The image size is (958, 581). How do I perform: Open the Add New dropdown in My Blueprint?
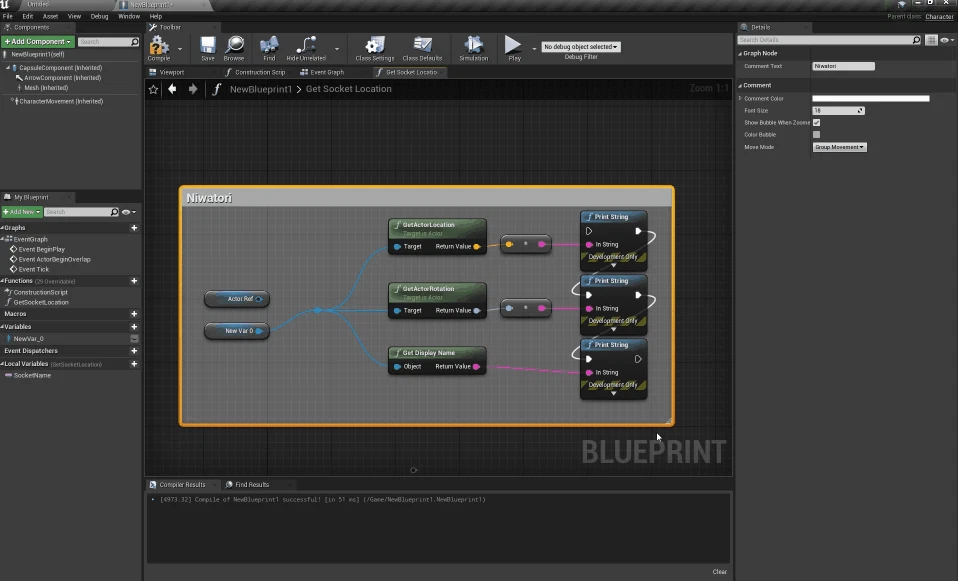[22, 212]
